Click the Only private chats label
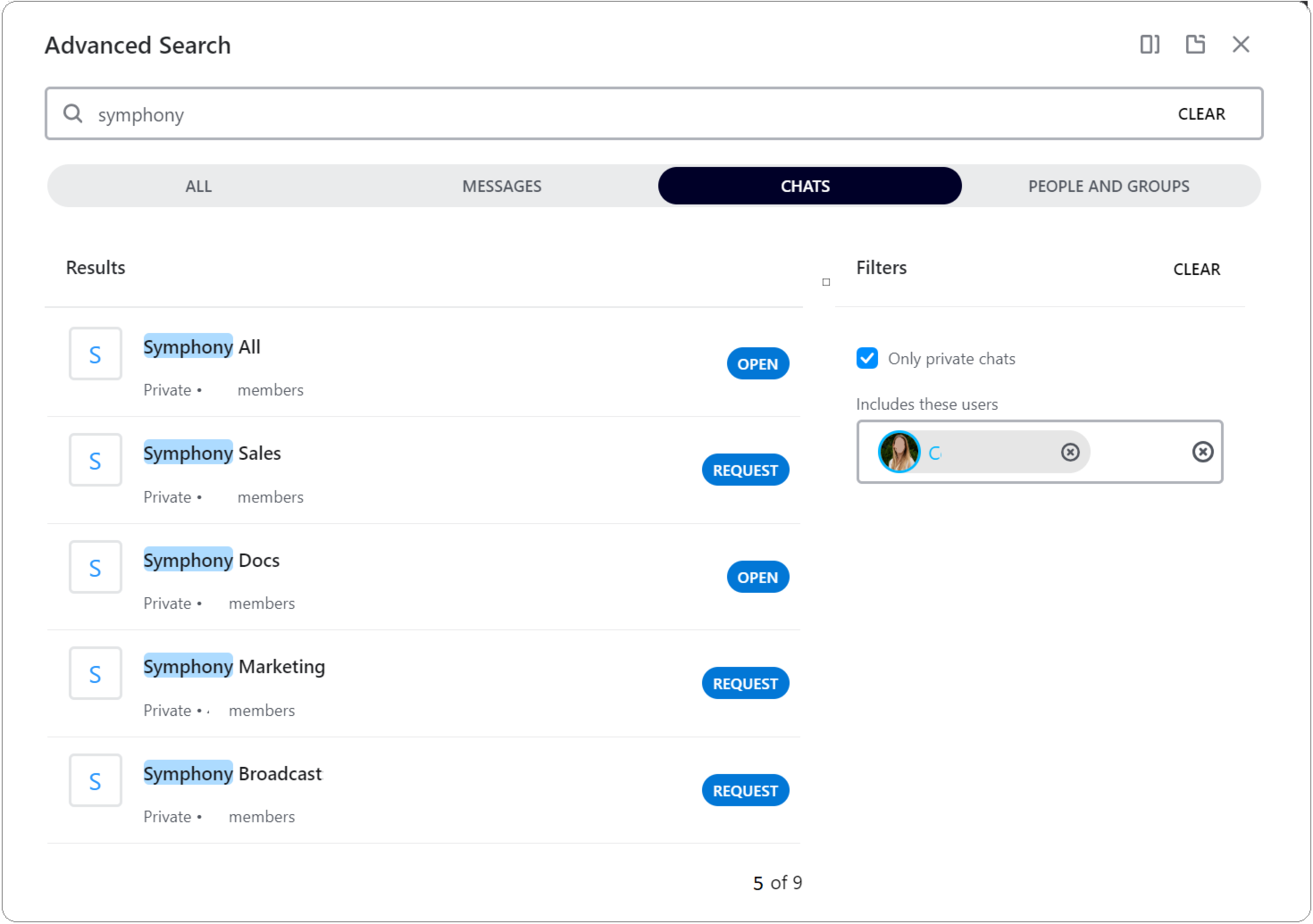 pyautogui.click(x=951, y=359)
